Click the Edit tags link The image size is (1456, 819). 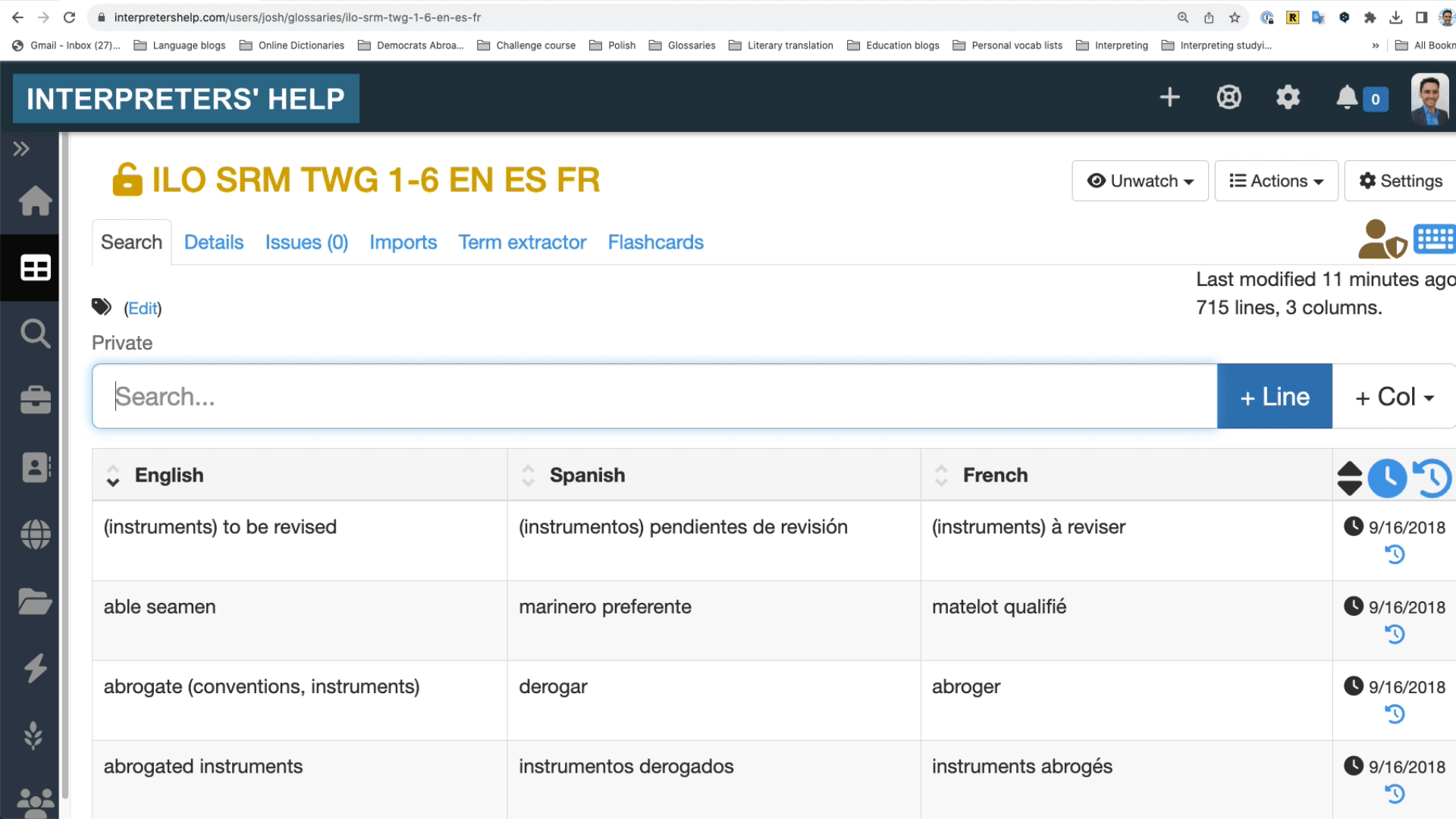[143, 308]
